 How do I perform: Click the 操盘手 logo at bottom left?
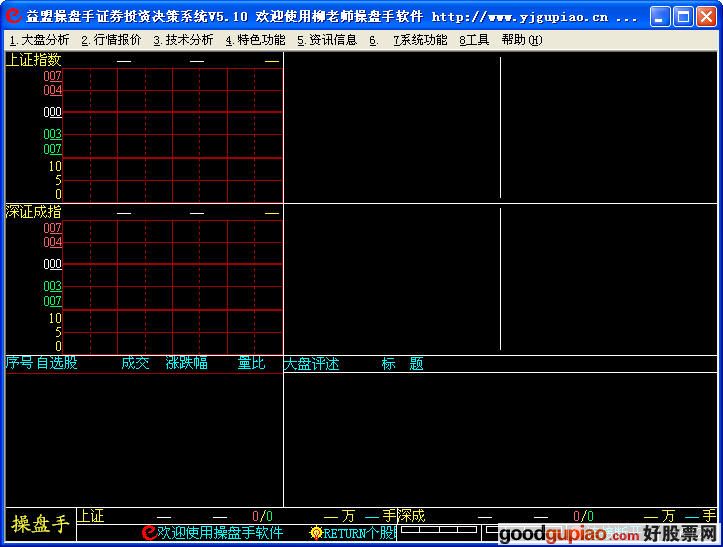click(x=40, y=524)
